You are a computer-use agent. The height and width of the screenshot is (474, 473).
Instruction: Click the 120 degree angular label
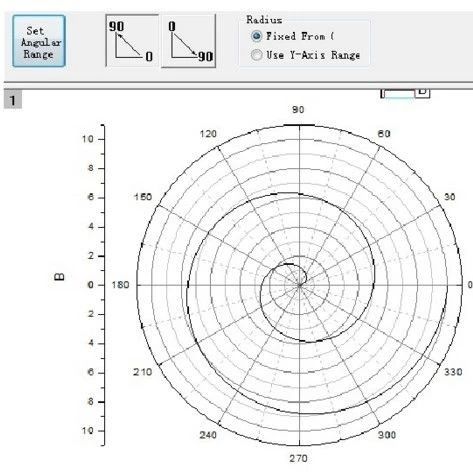(208, 134)
